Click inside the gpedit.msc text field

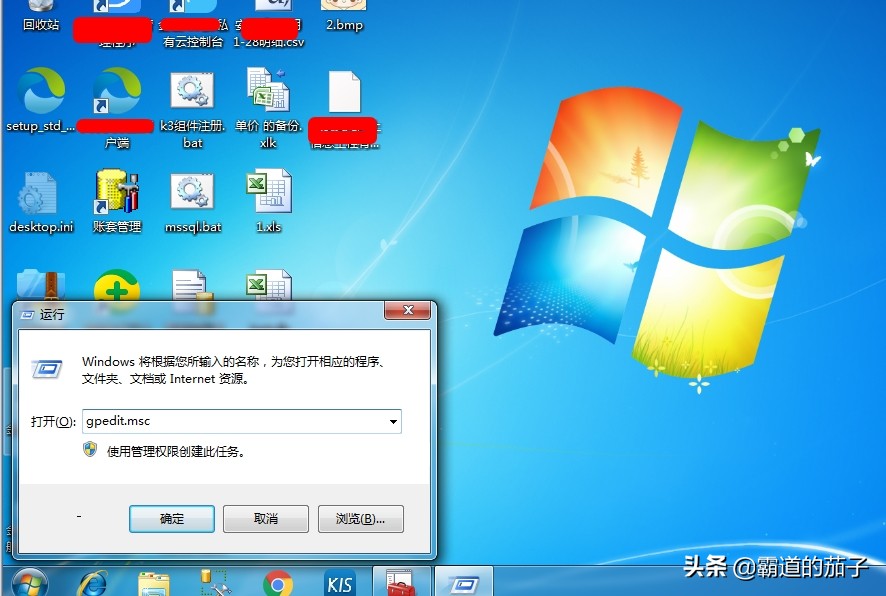[x=230, y=421]
